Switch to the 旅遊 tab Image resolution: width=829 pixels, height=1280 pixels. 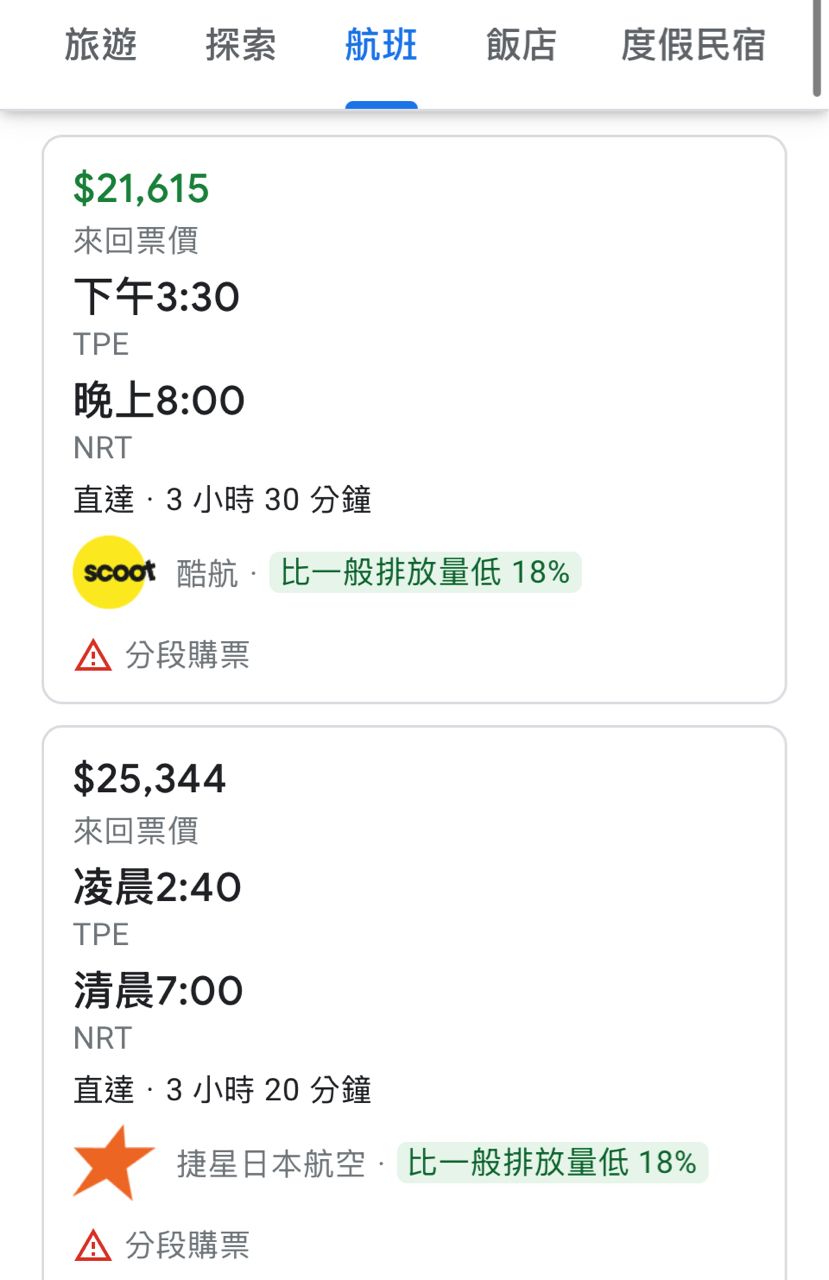click(101, 46)
